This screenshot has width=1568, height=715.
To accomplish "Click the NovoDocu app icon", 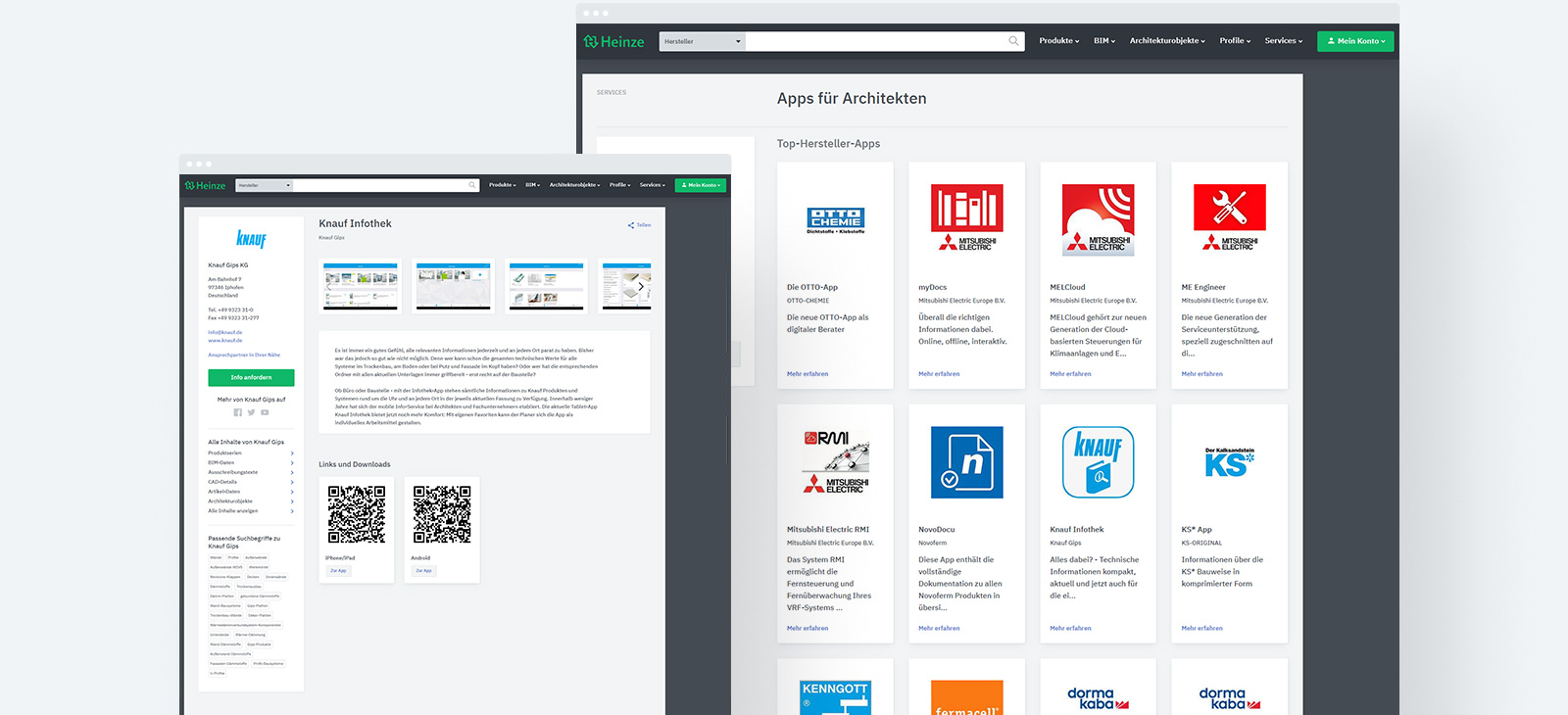I will pos(967,462).
